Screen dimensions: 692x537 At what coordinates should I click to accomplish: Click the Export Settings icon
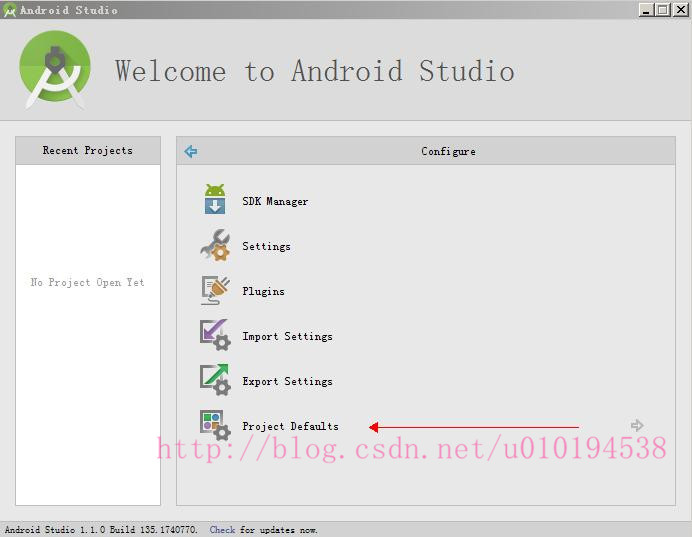215,380
